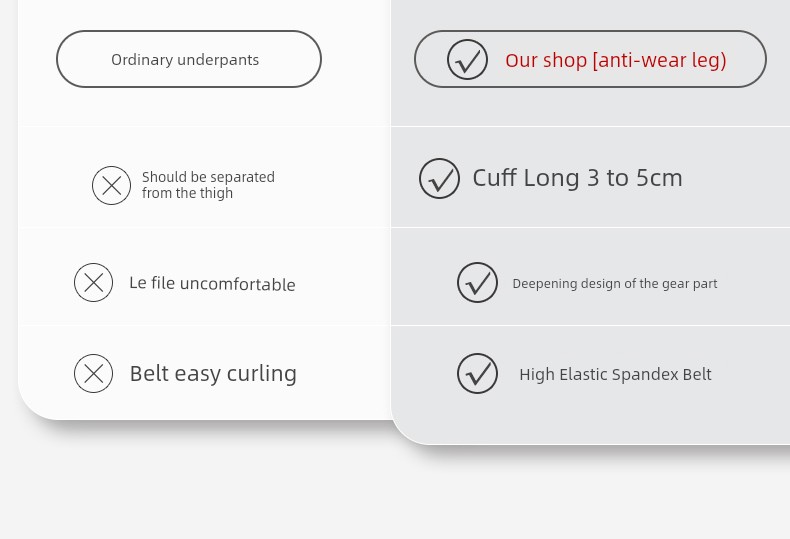Image resolution: width=790 pixels, height=539 pixels.
Task: Click the Le file uncomfortable text
Action: (212, 284)
